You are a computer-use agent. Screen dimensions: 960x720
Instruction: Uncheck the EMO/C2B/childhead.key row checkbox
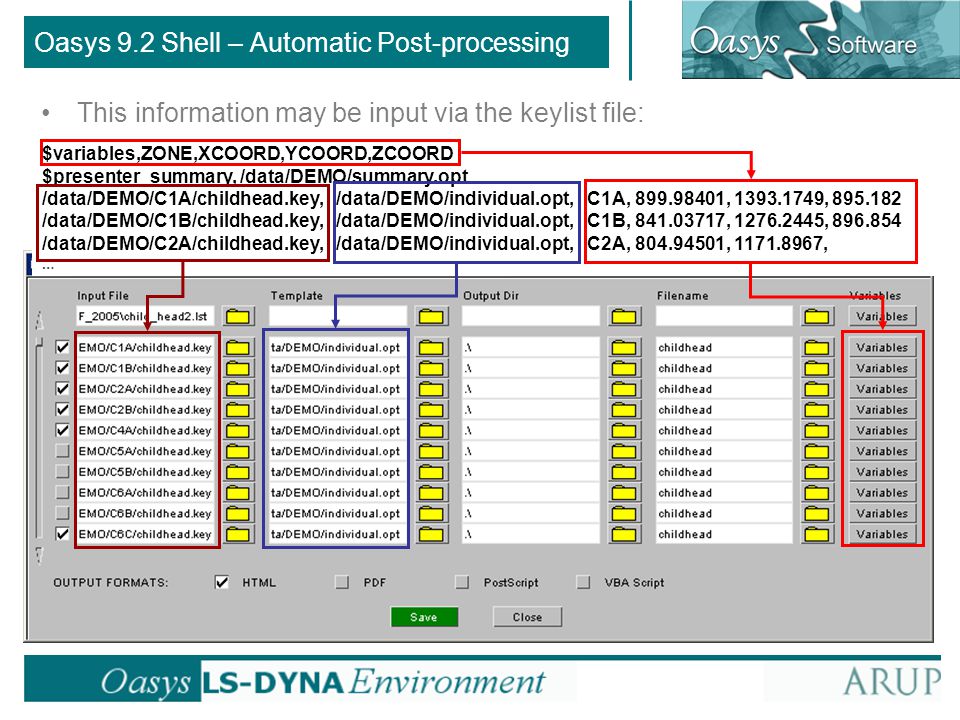click(x=62, y=410)
